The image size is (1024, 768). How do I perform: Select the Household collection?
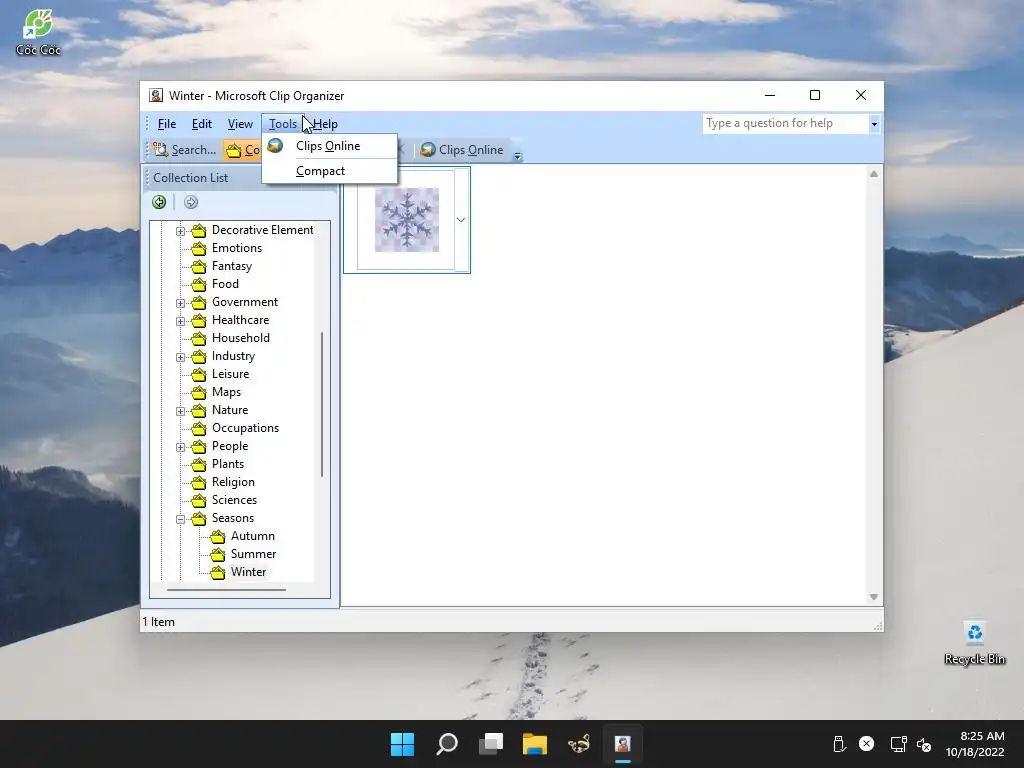(240, 338)
